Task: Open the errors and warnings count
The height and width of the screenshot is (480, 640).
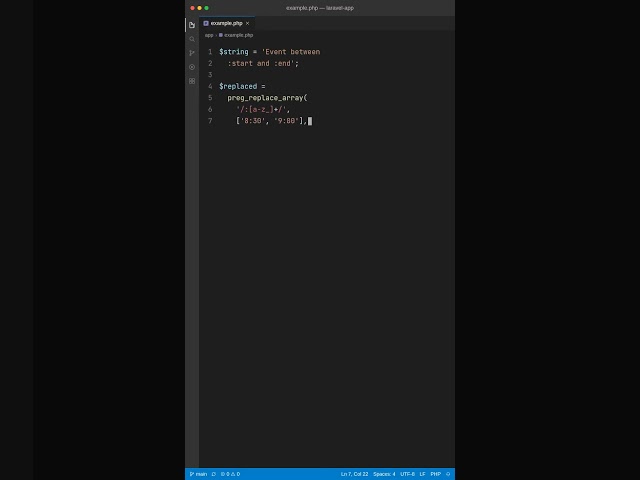Action: [230, 474]
